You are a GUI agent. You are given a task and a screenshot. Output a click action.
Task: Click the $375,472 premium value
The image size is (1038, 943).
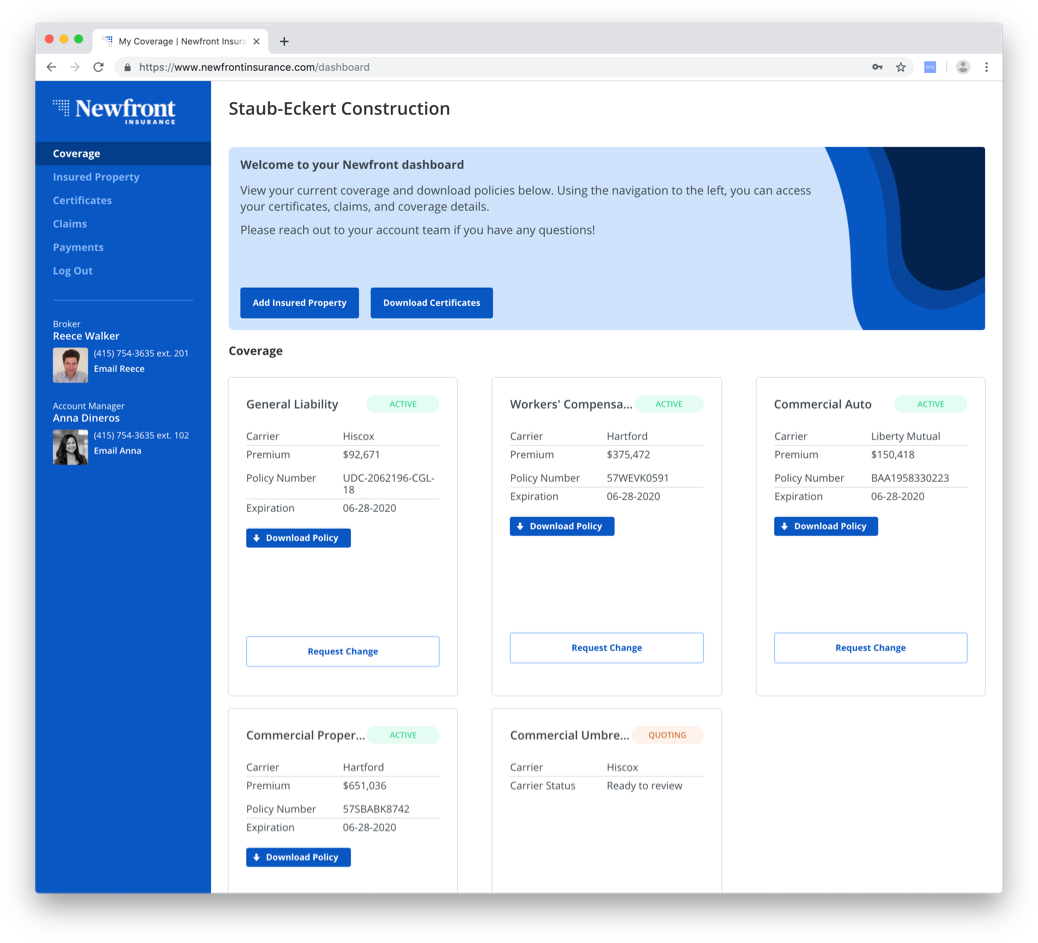tap(628, 455)
